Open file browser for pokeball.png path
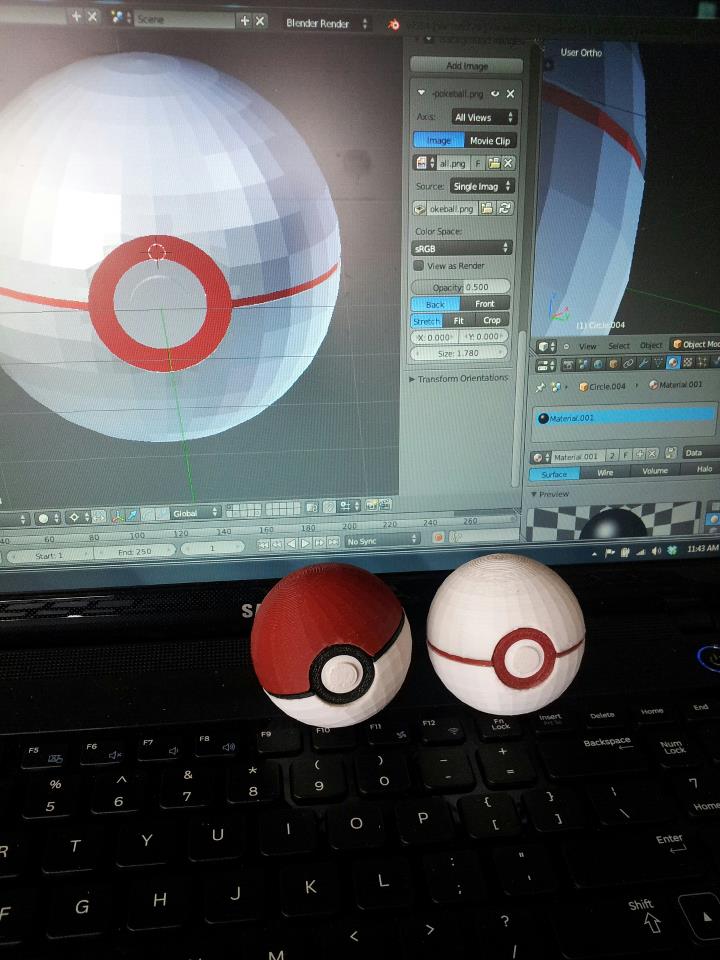The image size is (720, 960). pos(487,209)
